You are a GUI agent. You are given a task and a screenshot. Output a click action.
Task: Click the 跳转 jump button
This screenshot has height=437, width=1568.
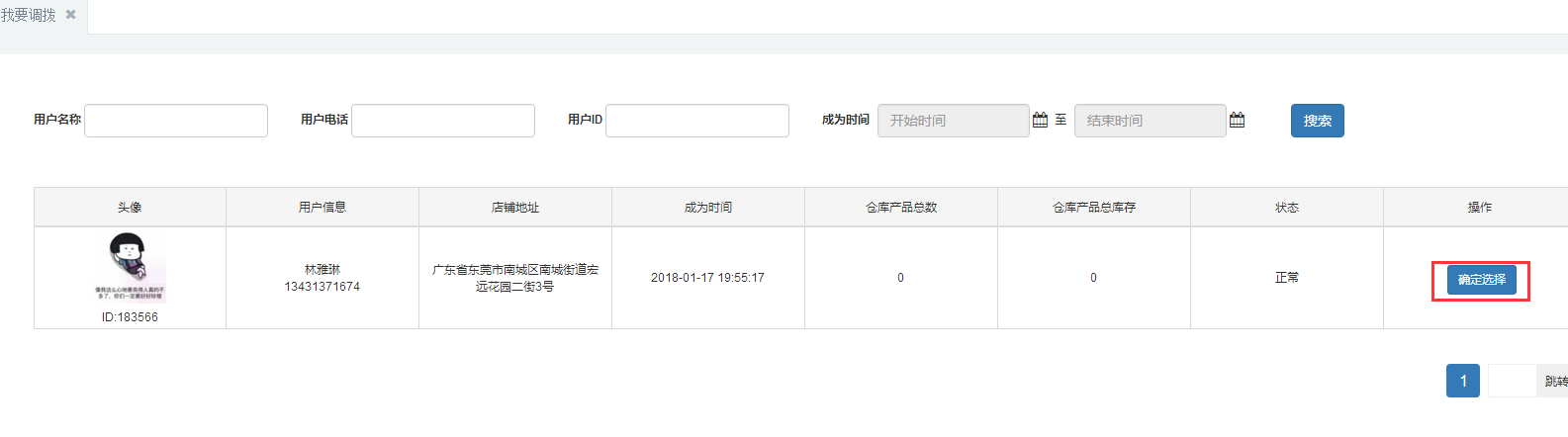(1554, 381)
